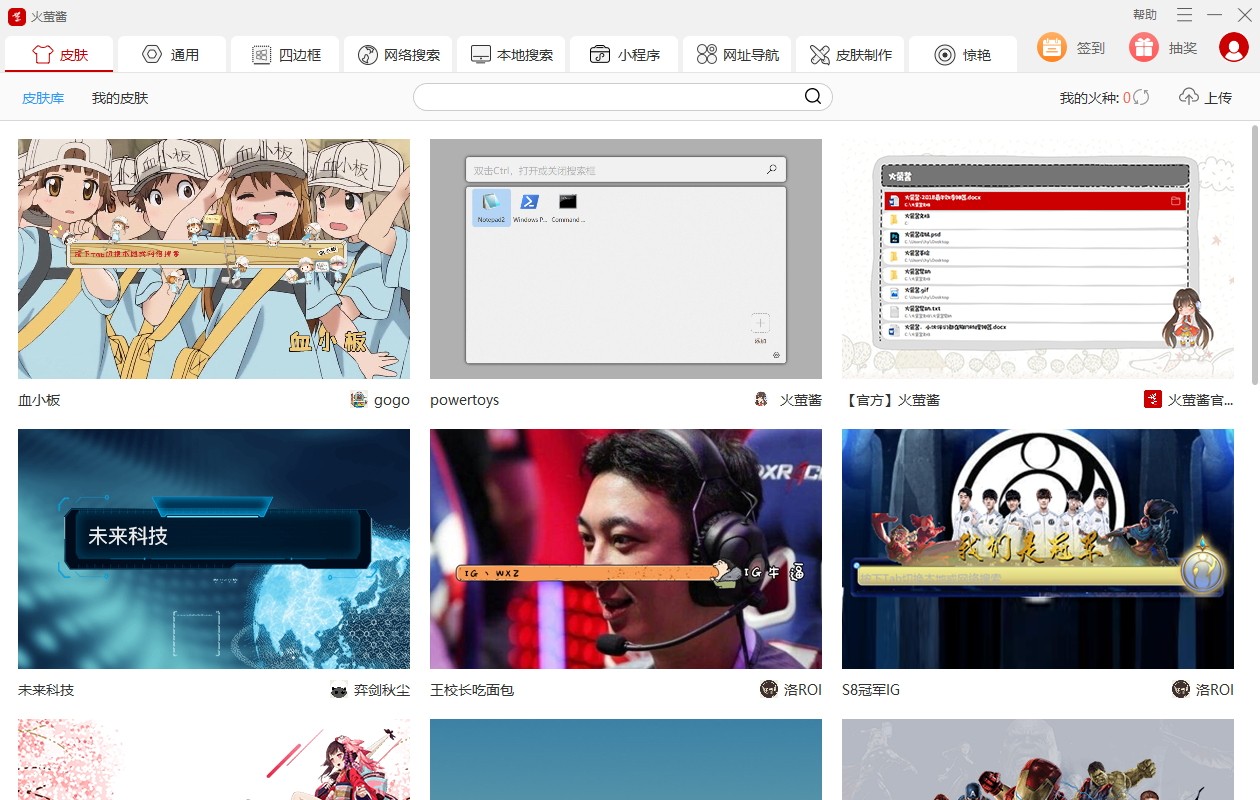Open the 网址导航 tab
Image resolution: width=1260 pixels, height=800 pixels.
(737, 54)
